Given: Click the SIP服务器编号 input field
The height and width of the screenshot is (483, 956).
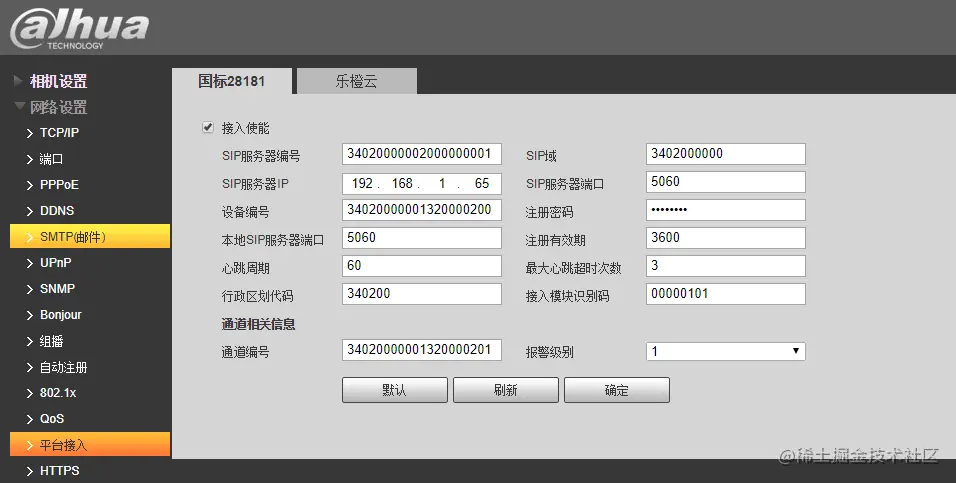Looking at the screenshot, I should 421,154.
